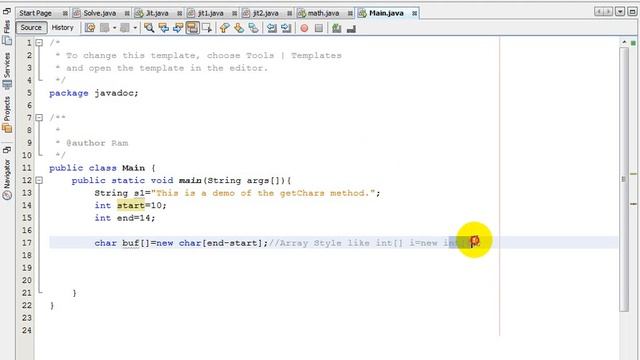Find next occurrence toolbar icon
The height and width of the screenshot is (360, 640).
[178, 28]
